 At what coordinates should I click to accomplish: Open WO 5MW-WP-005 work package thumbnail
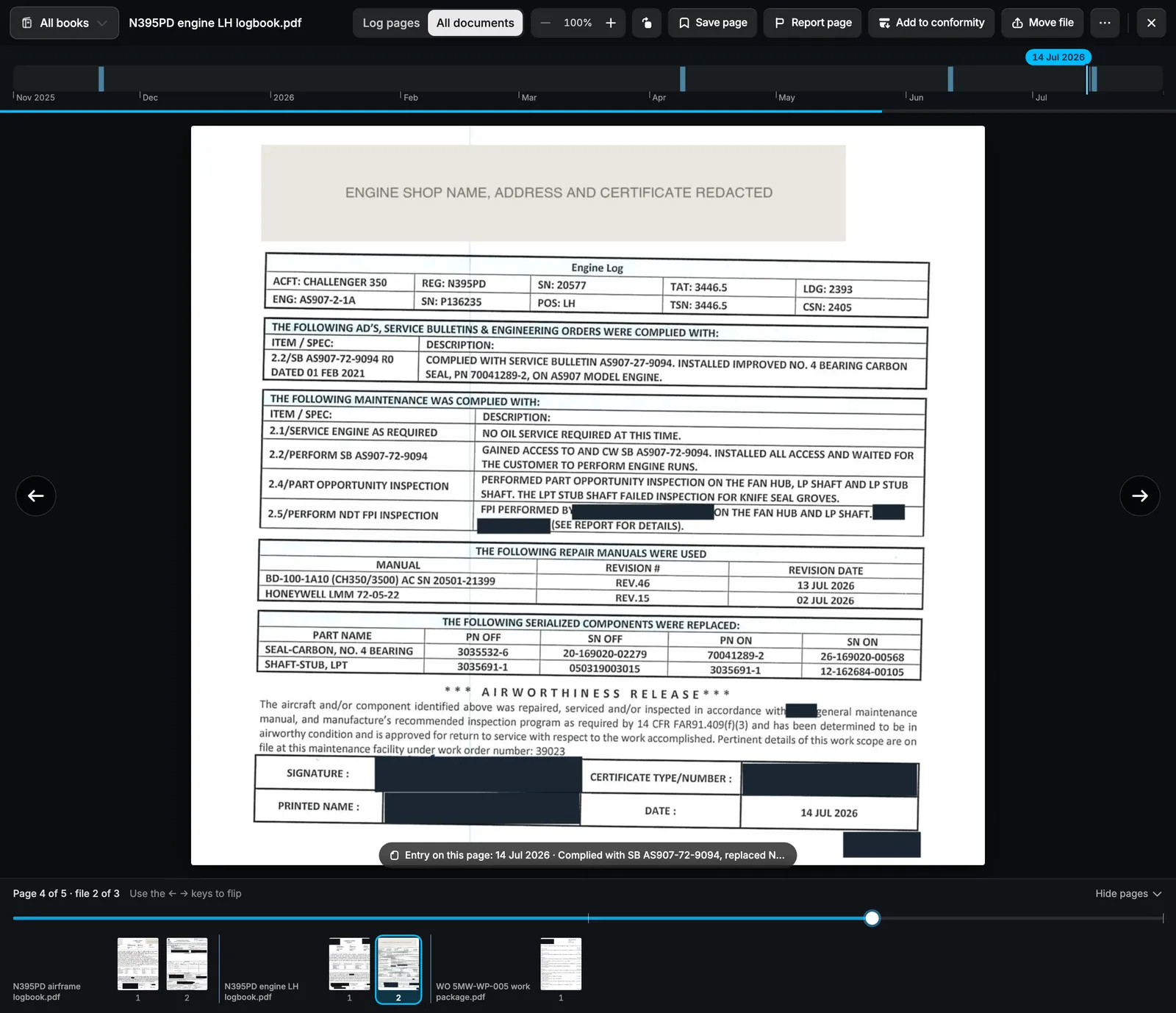[x=561, y=964]
